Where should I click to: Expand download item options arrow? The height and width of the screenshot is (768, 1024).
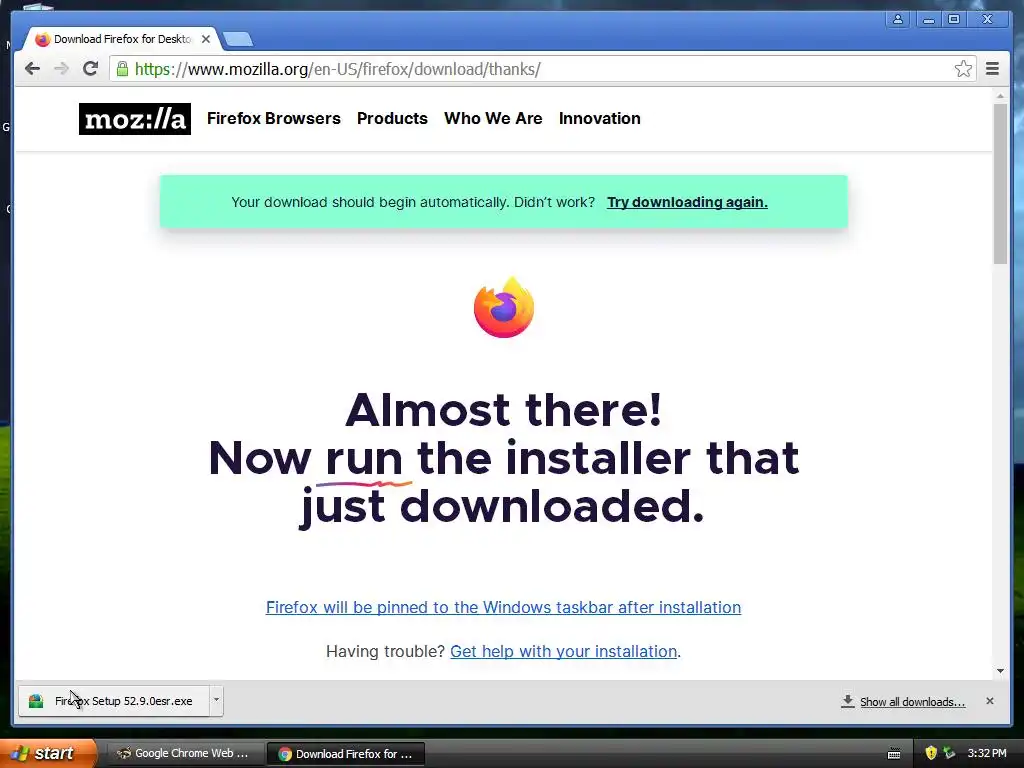[x=216, y=700]
